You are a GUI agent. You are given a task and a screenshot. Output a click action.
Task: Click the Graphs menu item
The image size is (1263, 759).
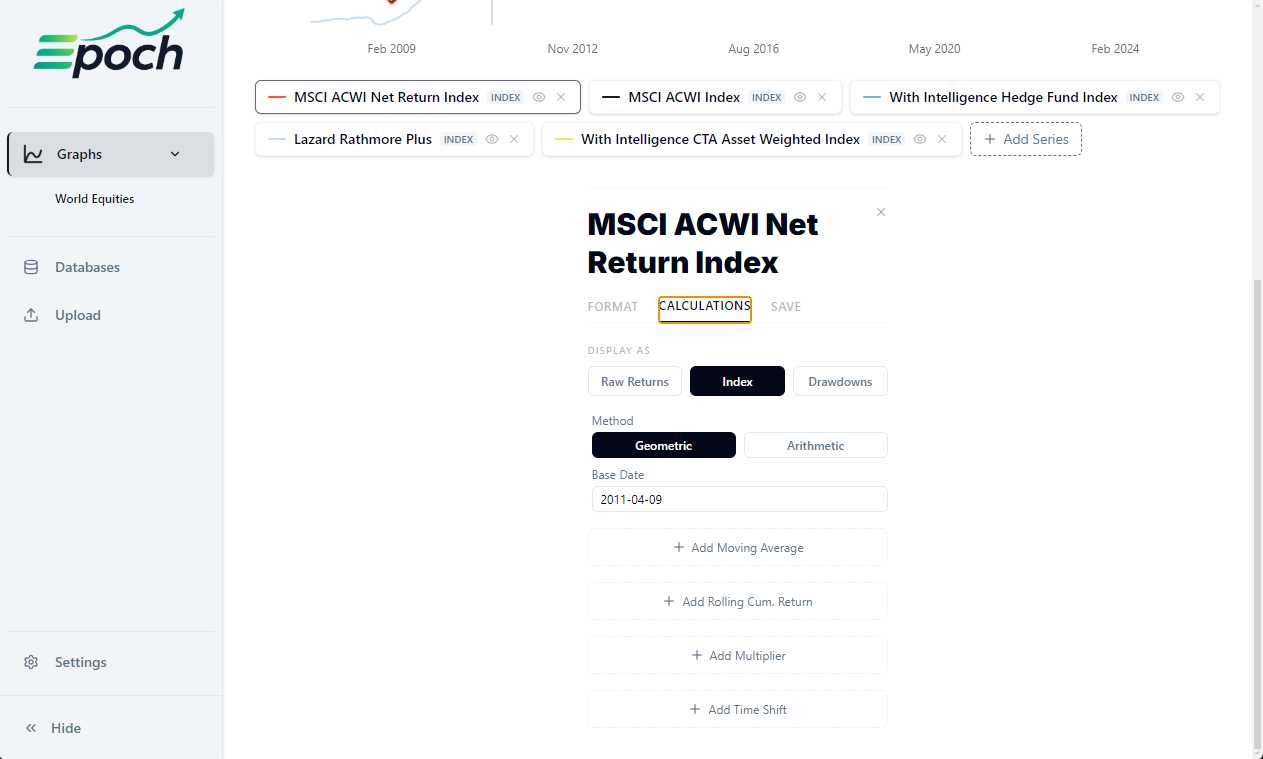pos(111,154)
